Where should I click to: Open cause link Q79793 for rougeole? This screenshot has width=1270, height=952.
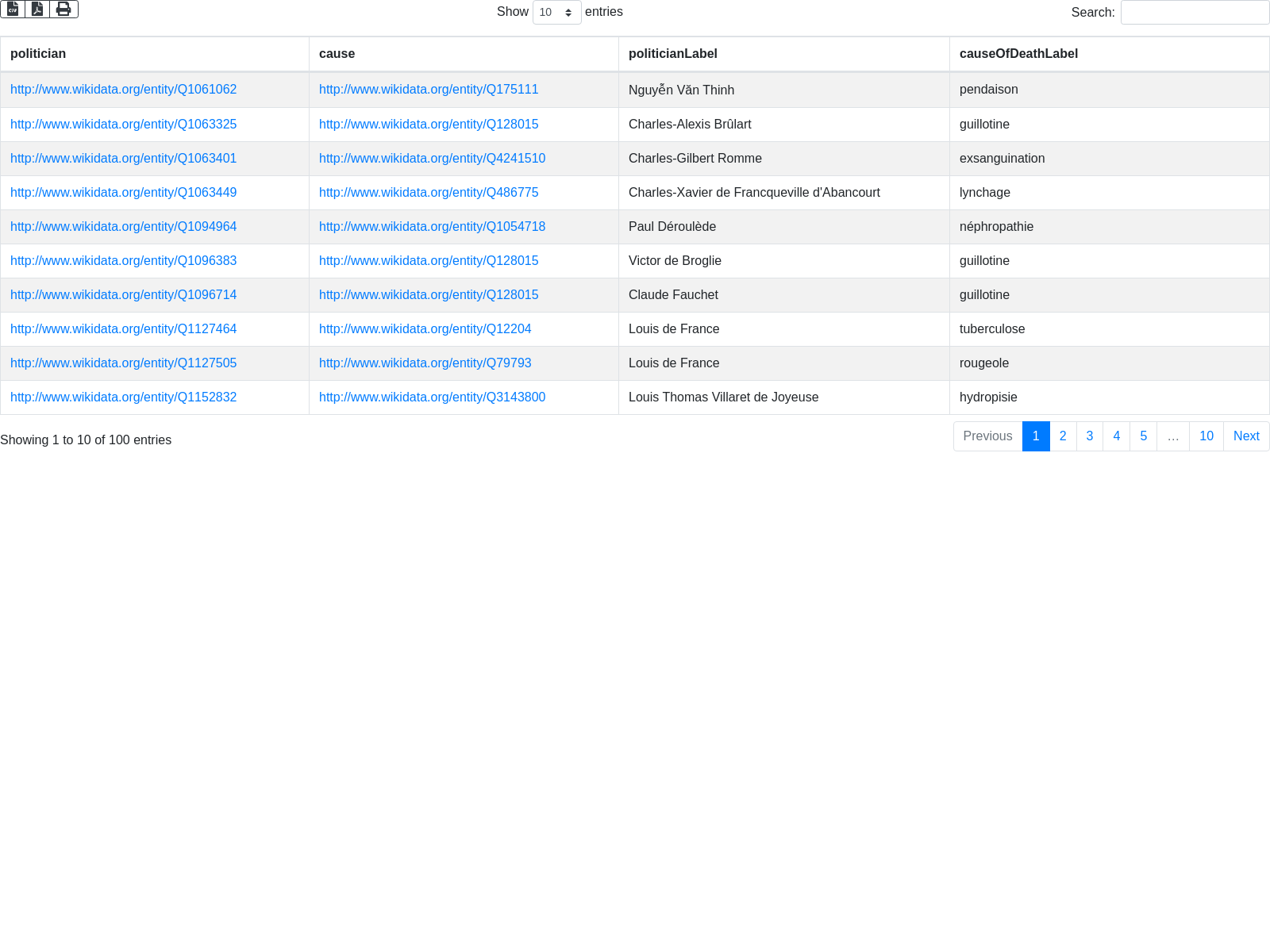click(425, 363)
